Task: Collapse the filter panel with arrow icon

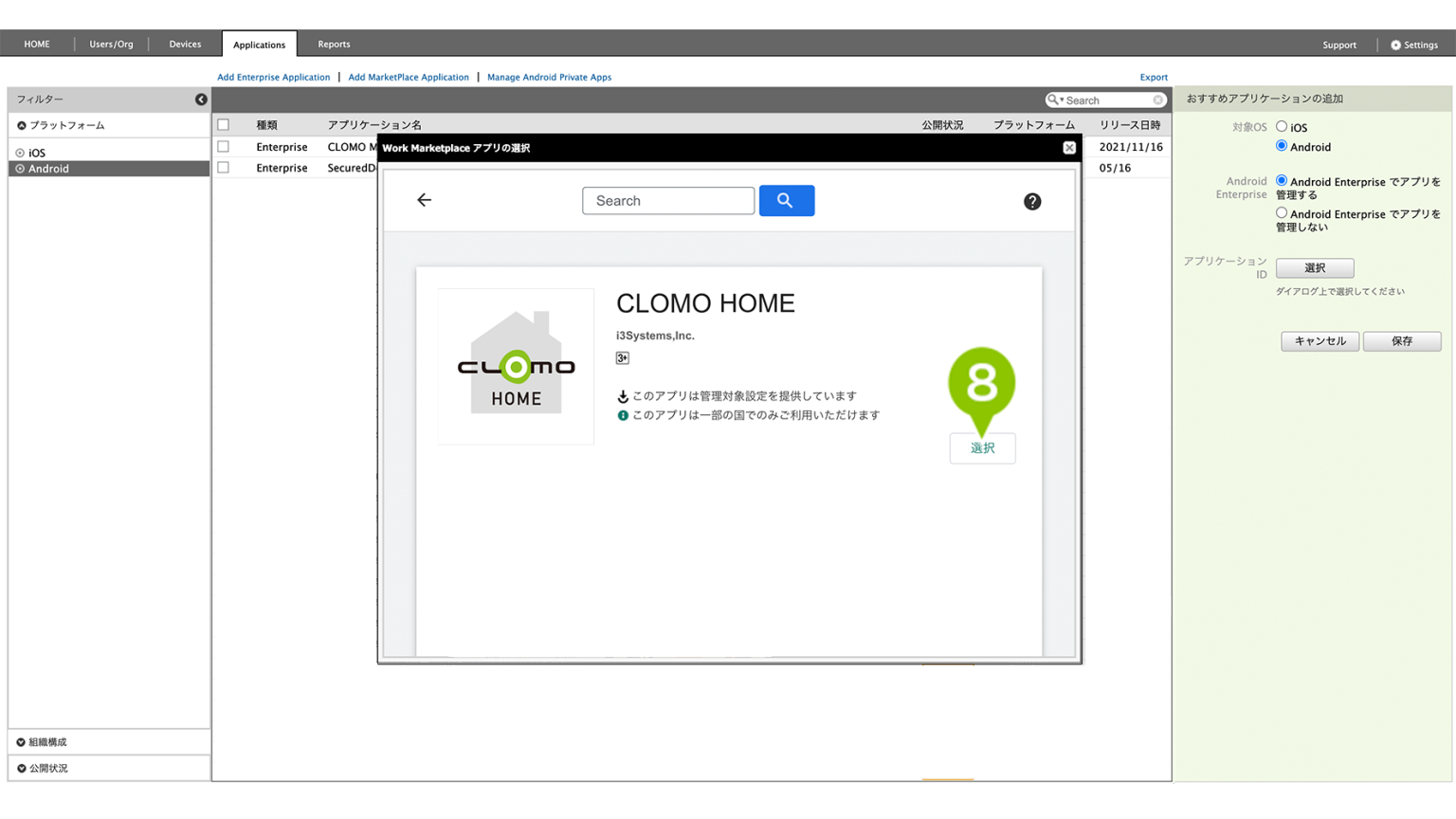Action: click(x=201, y=100)
